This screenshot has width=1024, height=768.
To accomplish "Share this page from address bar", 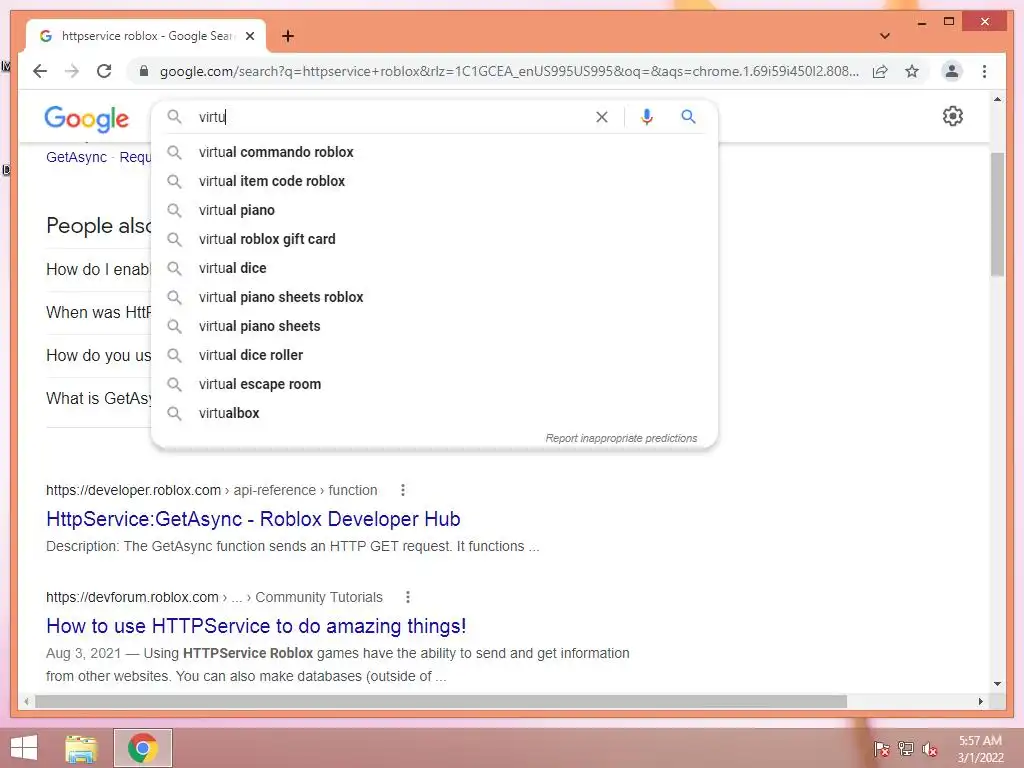I will pos(880,71).
